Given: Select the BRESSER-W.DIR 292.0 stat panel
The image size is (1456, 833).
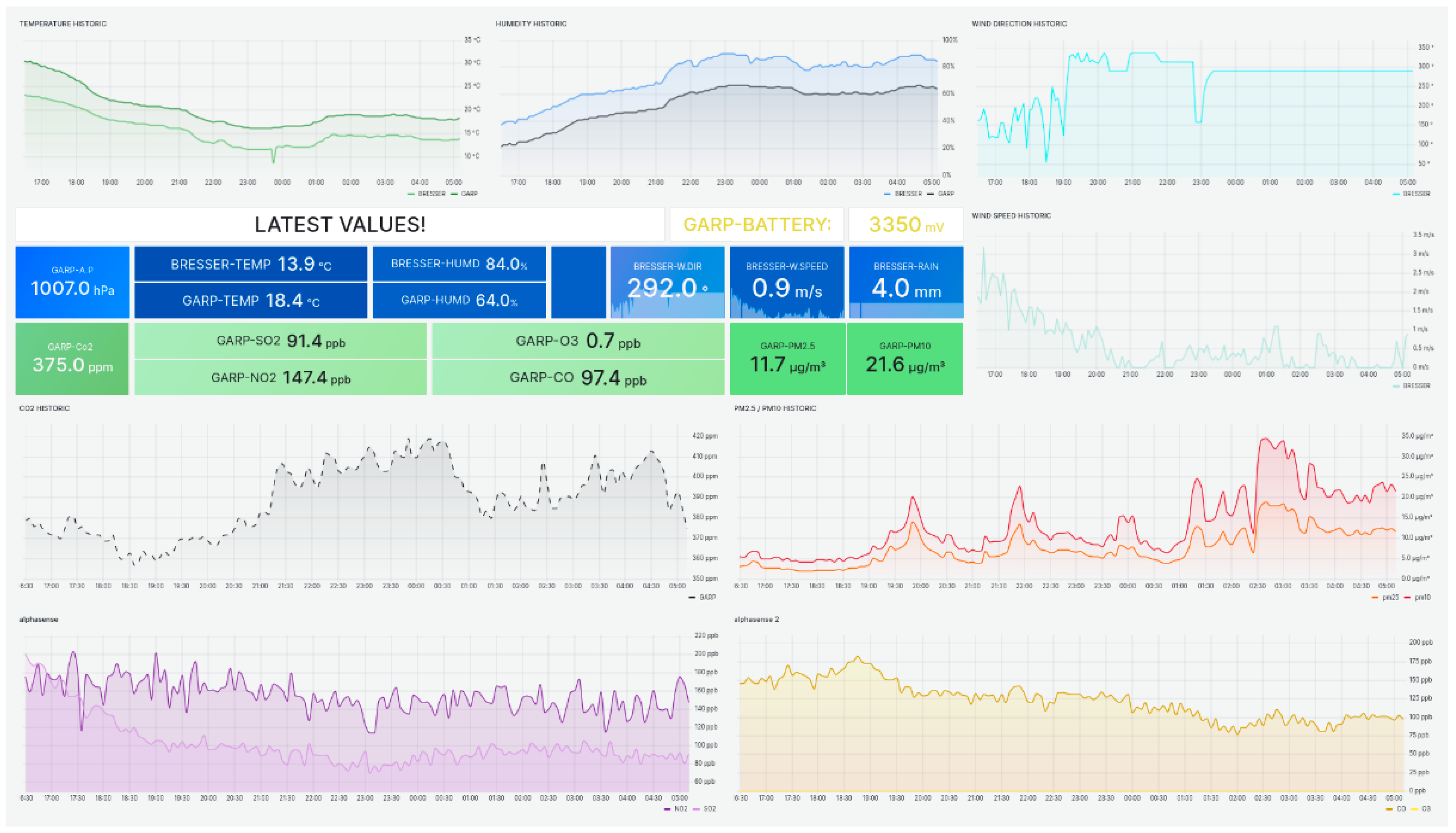Looking at the screenshot, I should click(x=667, y=282).
